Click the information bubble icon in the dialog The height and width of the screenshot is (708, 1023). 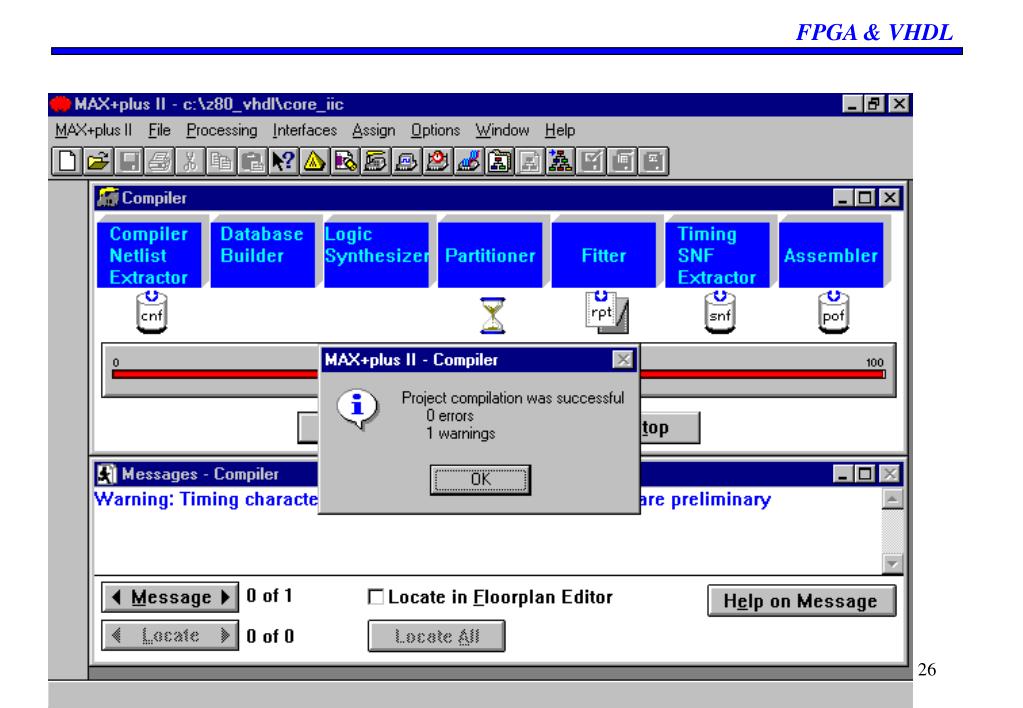pyautogui.click(x=358, y=408)
